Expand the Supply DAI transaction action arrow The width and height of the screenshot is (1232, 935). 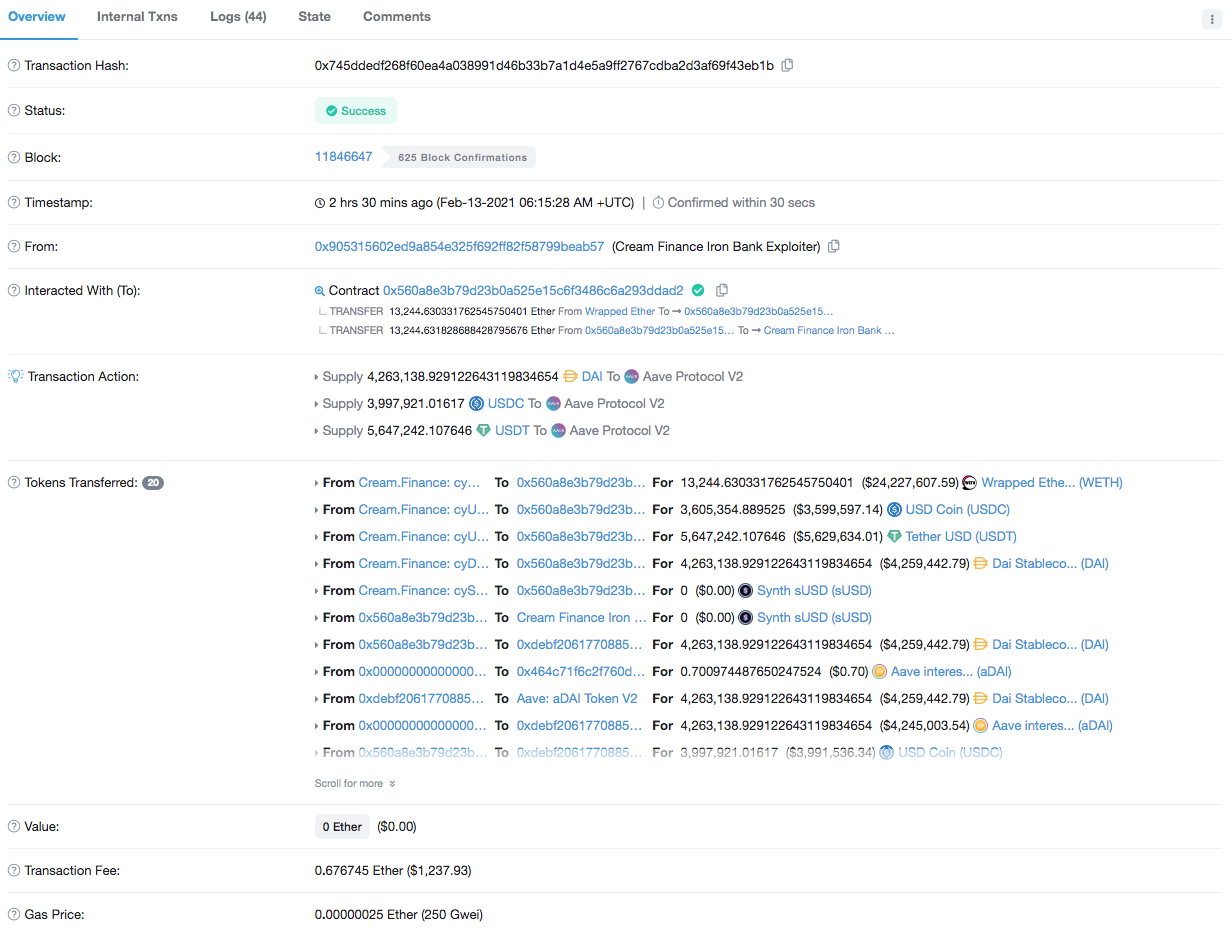[x=317, y=377]
